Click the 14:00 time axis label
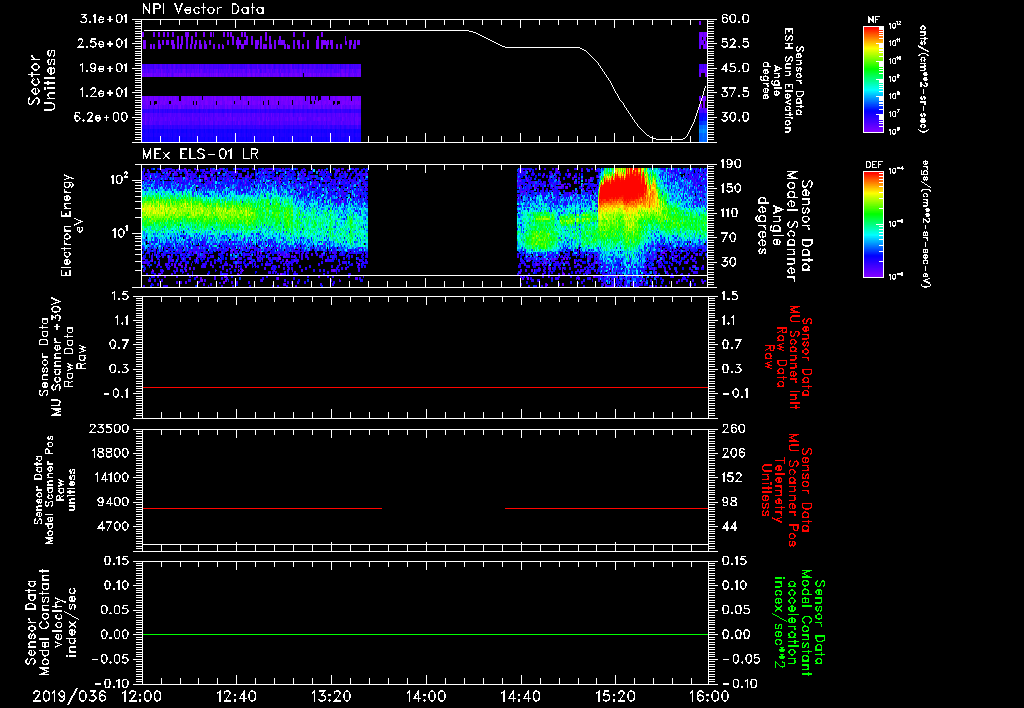 (426, 696)
